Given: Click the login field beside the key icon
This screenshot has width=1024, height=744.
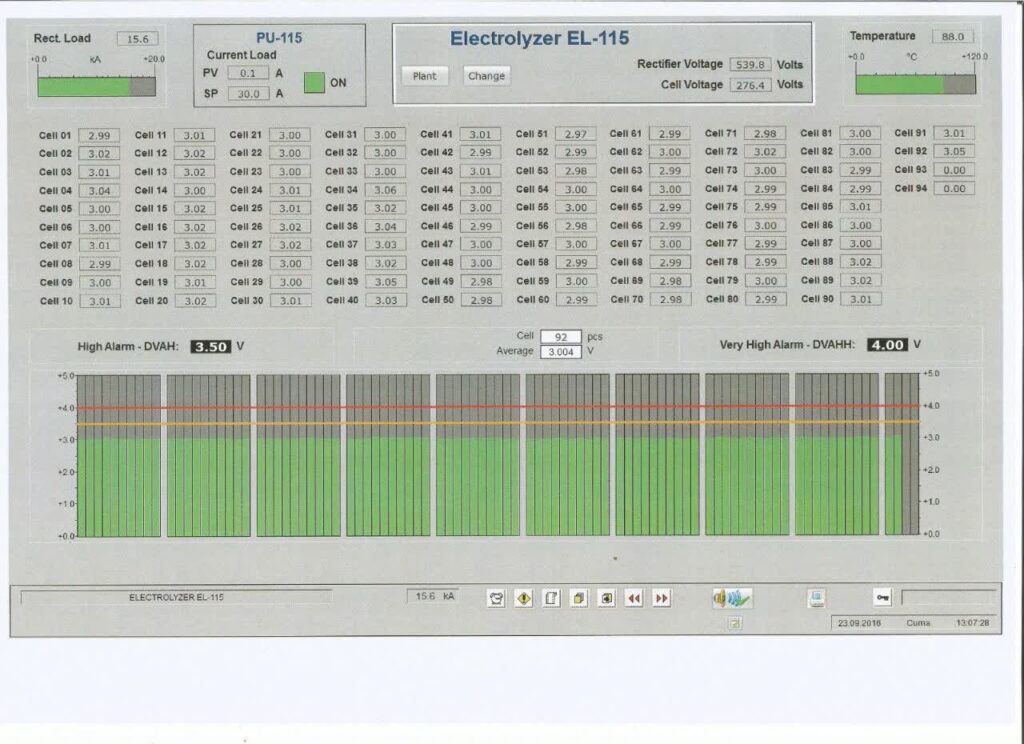Looking at the screenshot, I should click(947, 598).
